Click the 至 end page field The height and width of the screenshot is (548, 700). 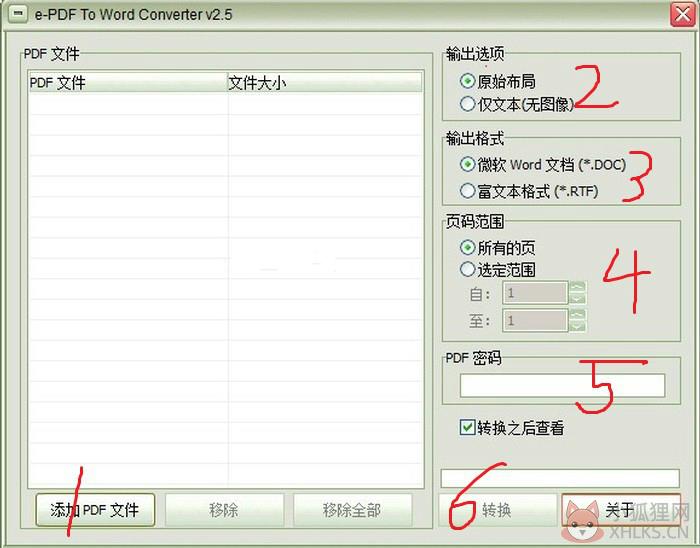pos(535,320)
